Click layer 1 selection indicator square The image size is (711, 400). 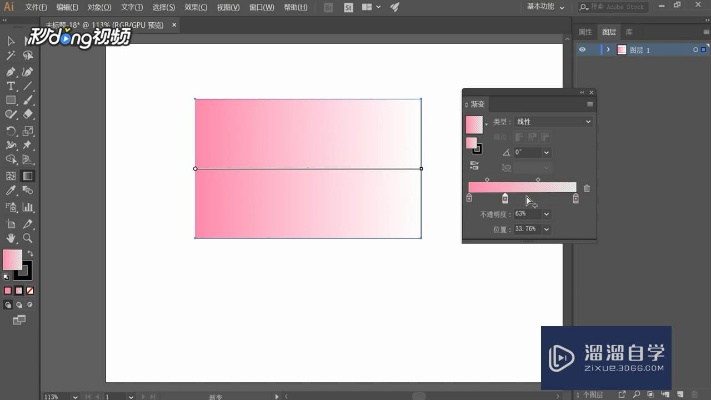point(703,49)
